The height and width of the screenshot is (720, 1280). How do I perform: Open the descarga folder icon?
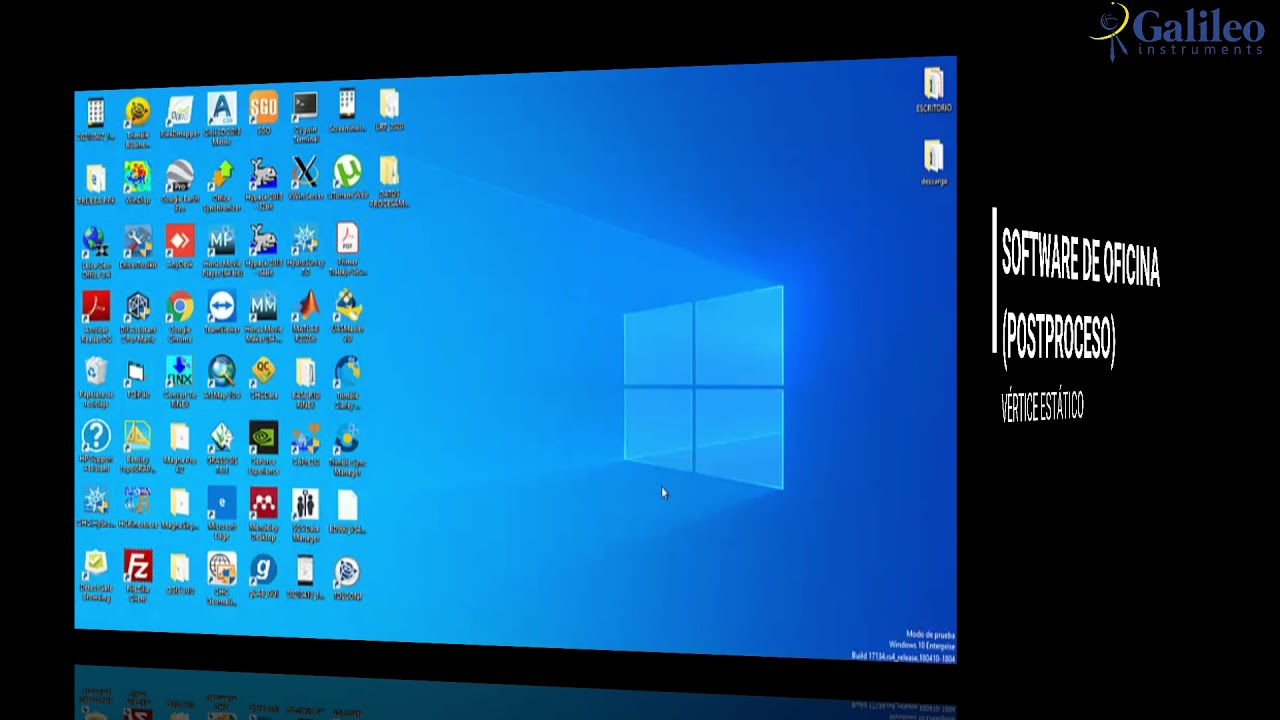pyautogui.click(x=933, y=163)
